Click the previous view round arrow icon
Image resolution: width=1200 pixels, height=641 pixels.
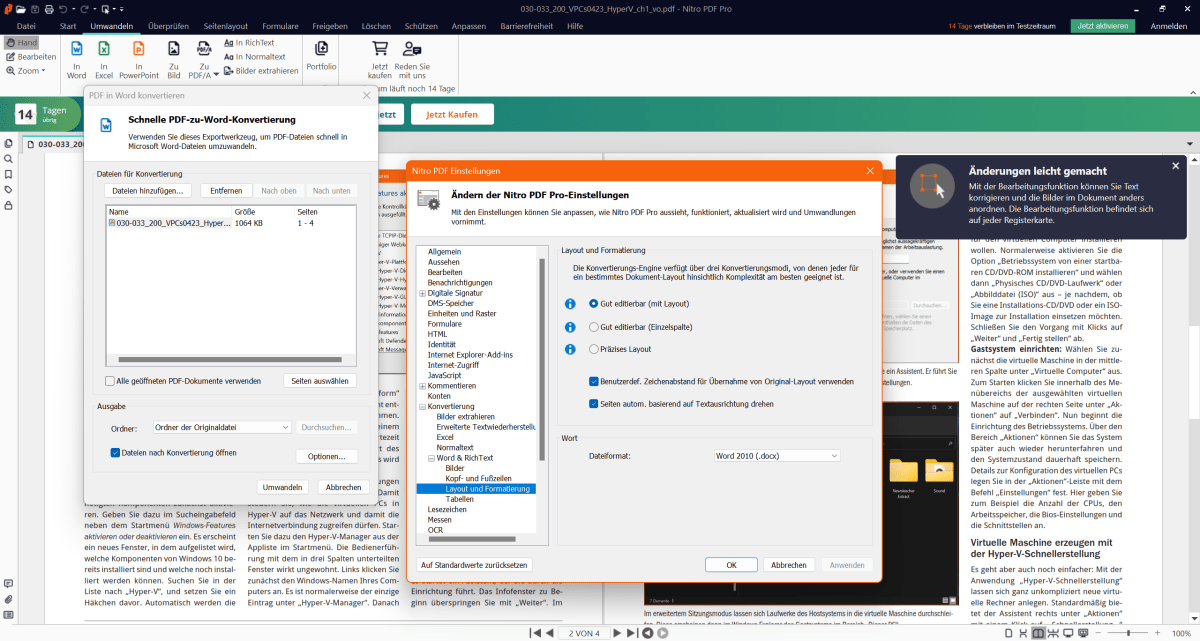pyautogui.click(x=649, y=633)
